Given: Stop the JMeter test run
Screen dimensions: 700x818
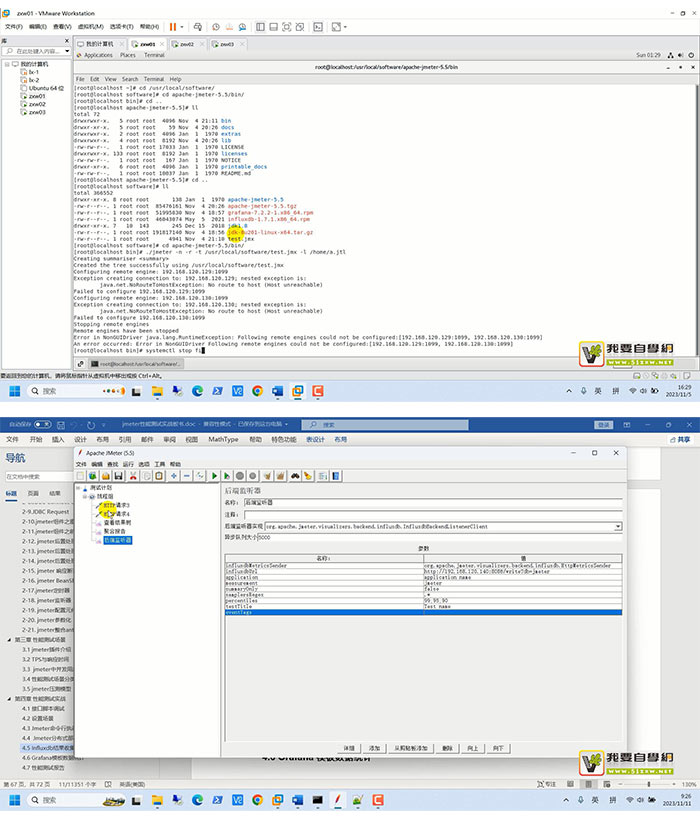Looking at the screenshot, I should click(x=240, y=476).
